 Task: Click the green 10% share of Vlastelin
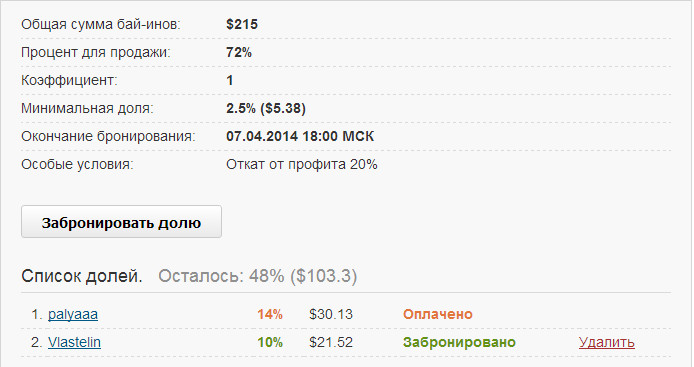[270, 342]
